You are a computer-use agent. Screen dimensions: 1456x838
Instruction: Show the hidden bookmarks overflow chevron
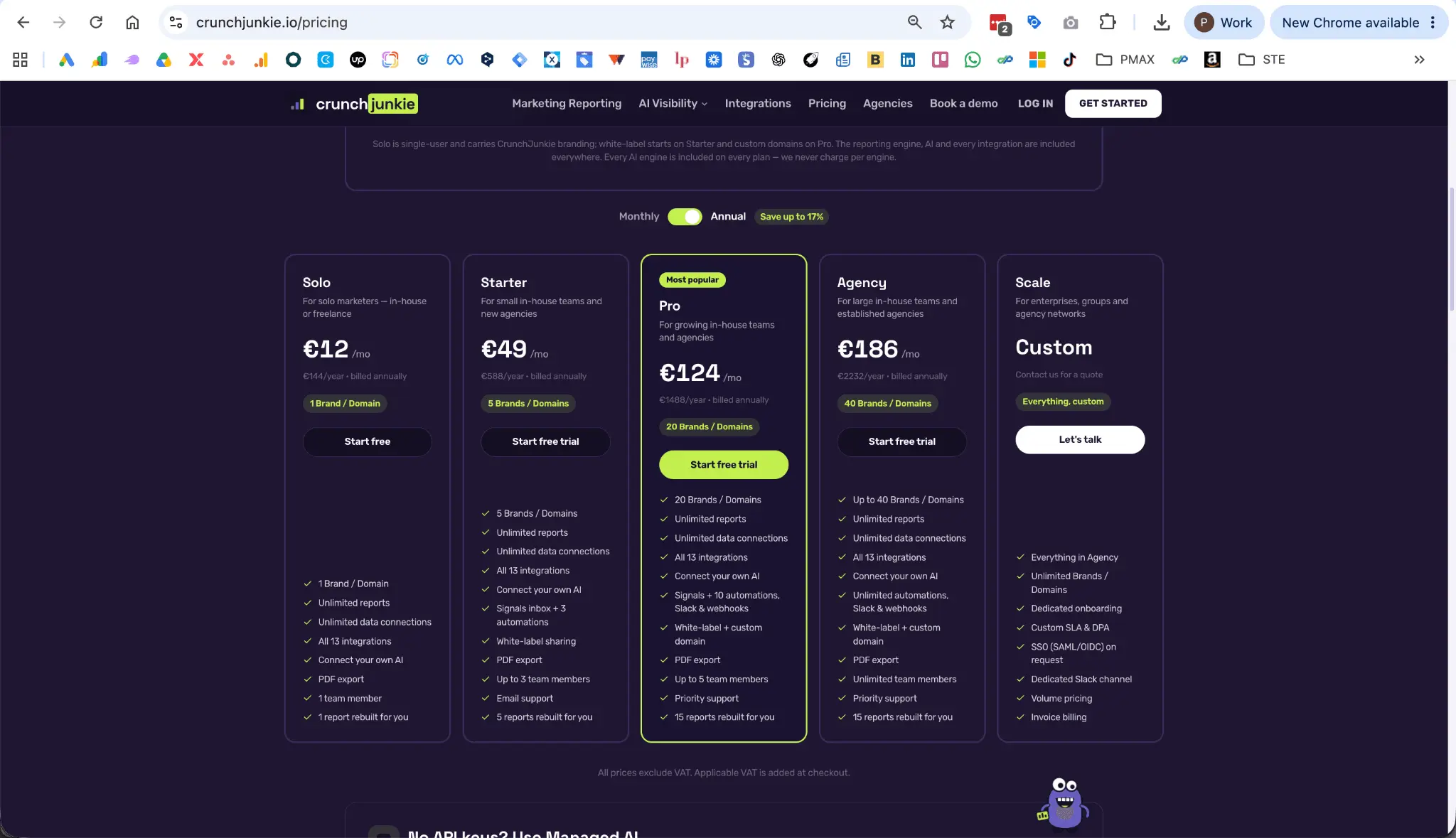[1419, 60]
